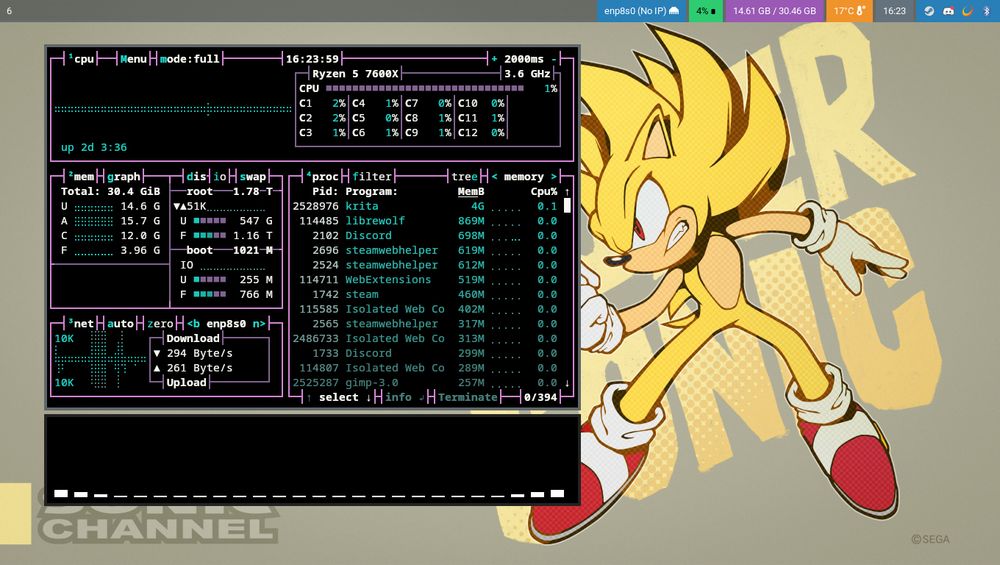Select steamwebhelper process with PID 2565
The height and width of the screenshot is (565, 1000).
[425, 323]
